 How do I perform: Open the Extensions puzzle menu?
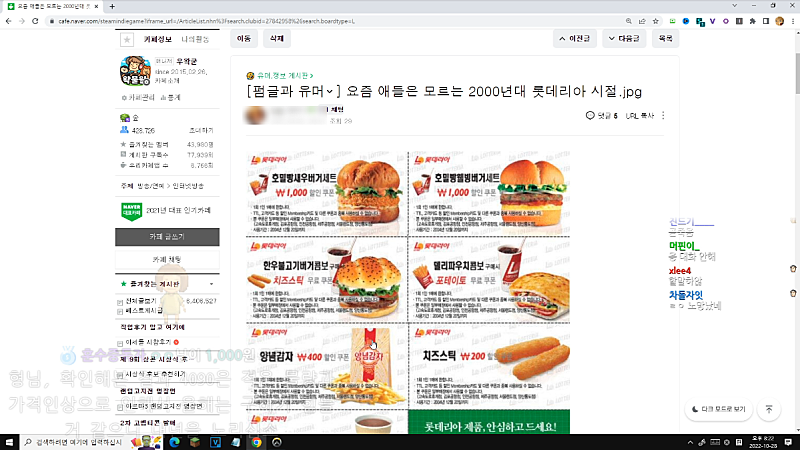pos(753,21)
